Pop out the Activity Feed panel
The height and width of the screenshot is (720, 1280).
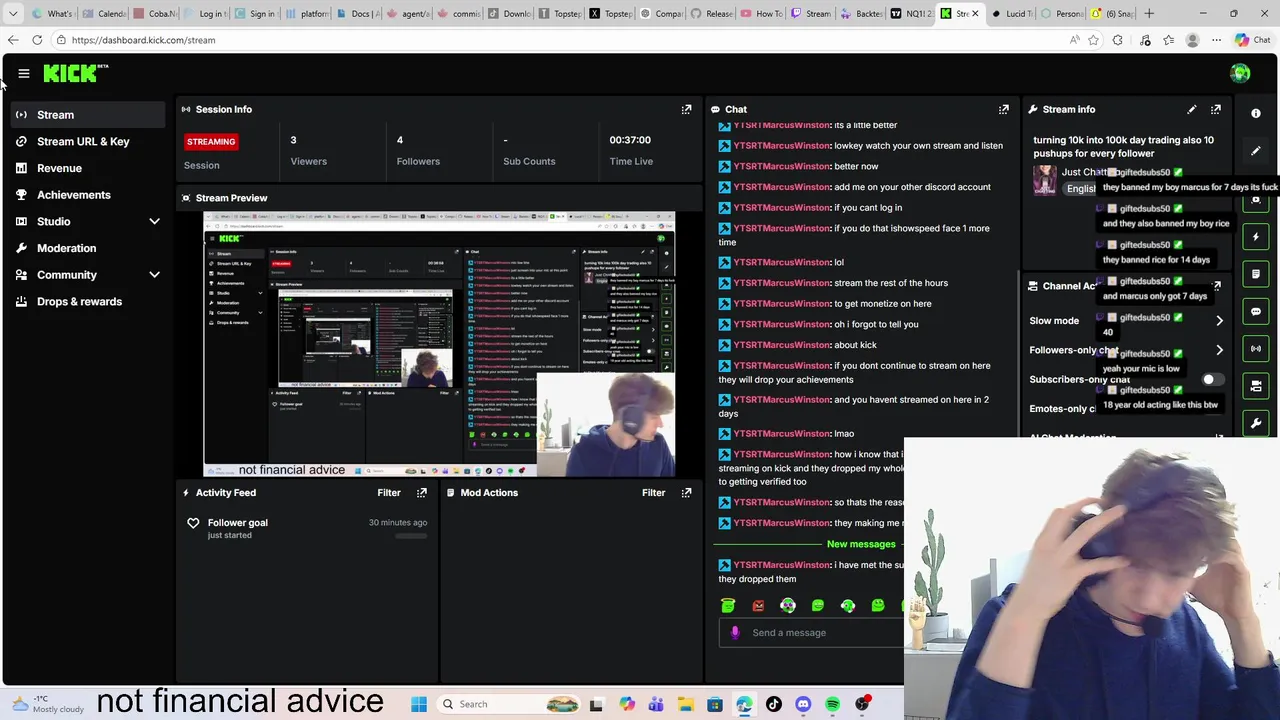coord(422,493)
